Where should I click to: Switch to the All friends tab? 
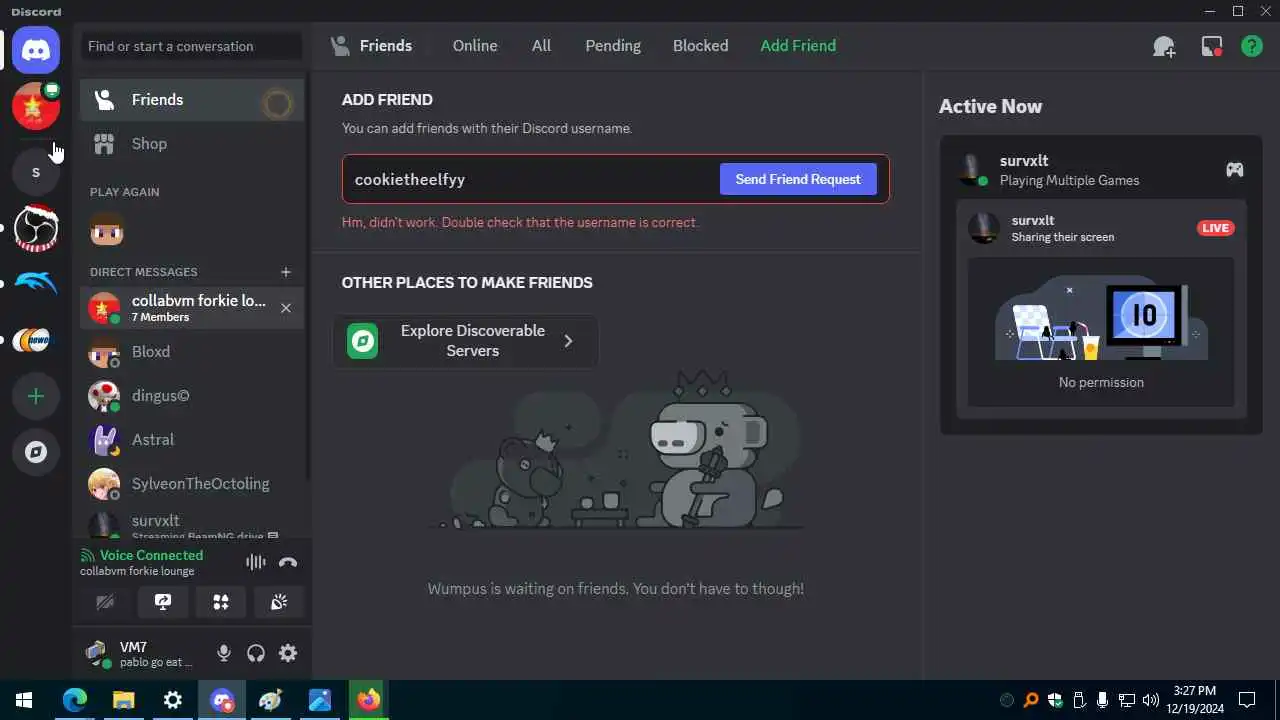(x=541, y=46)
